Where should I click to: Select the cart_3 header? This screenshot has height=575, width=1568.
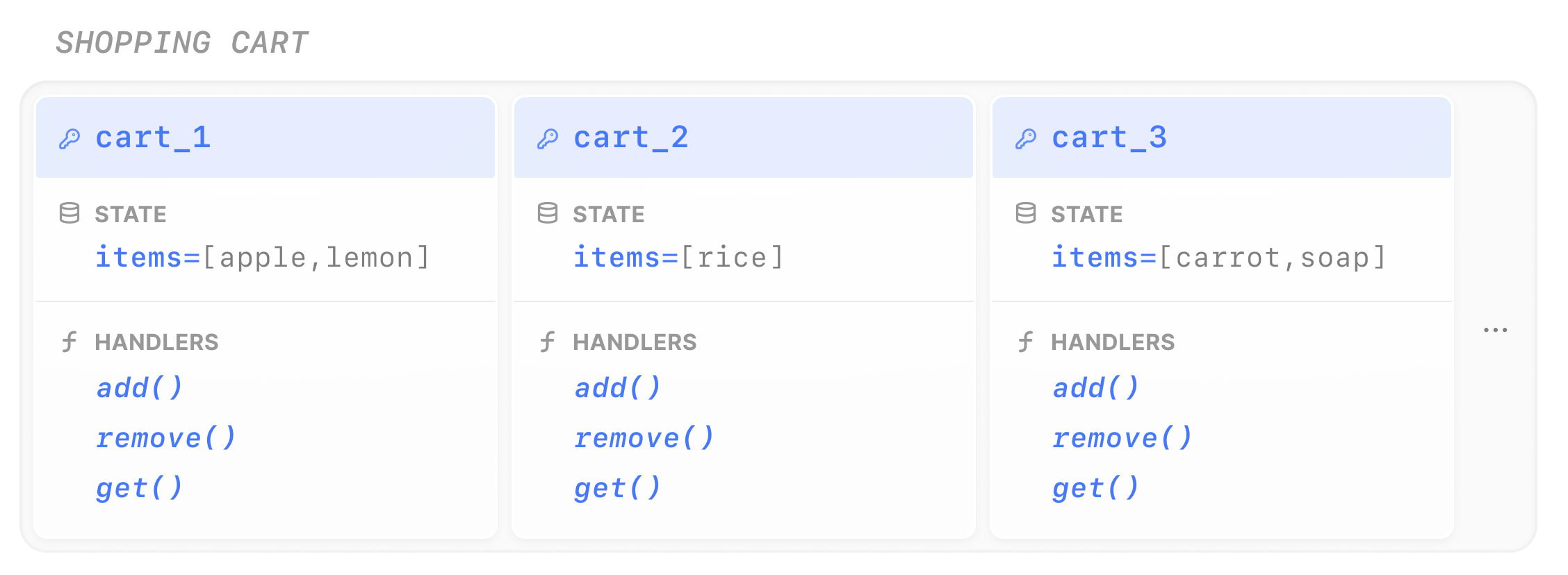pyautogui.click(x=1222, y=137)
